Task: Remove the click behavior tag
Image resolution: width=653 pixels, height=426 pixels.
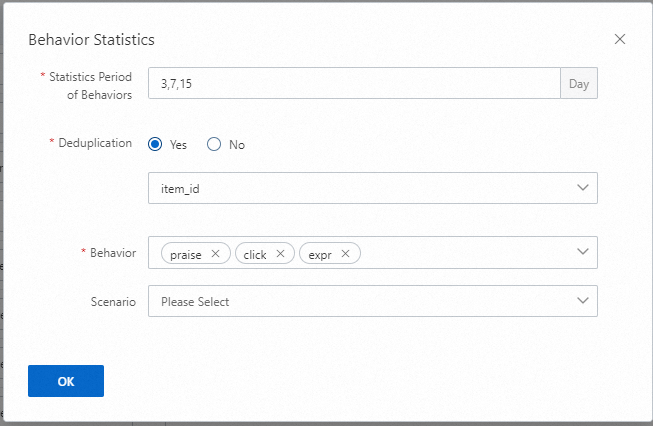Action: point(280,254)
